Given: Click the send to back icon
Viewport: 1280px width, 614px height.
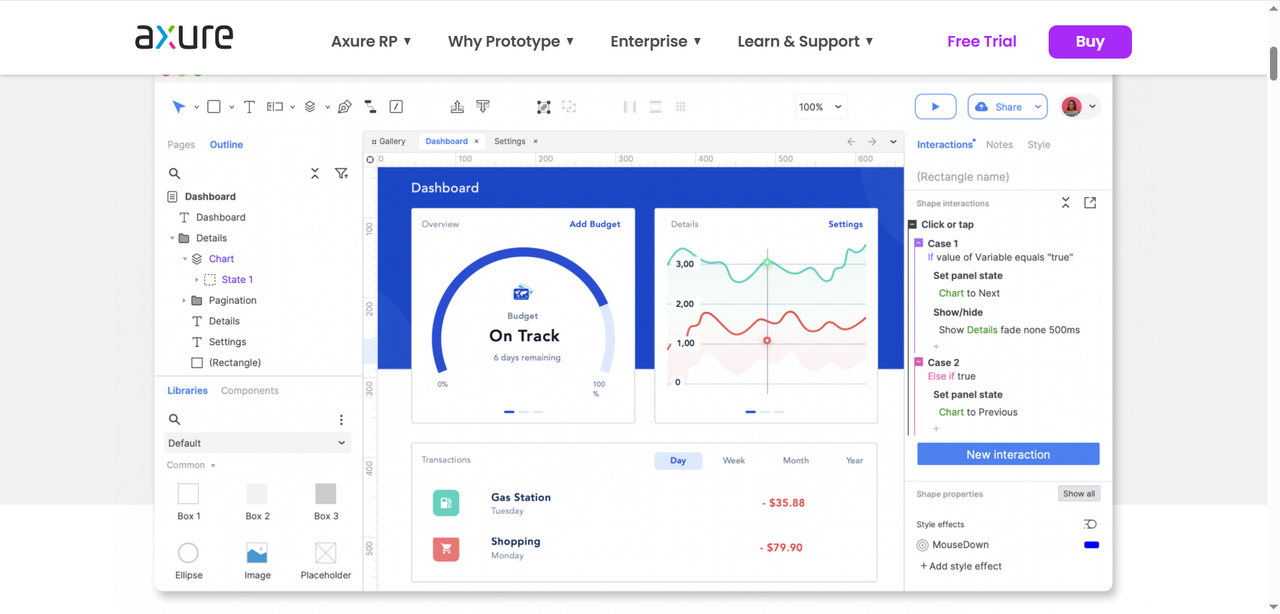Looking at the screenshot, I should pos(483,107).
